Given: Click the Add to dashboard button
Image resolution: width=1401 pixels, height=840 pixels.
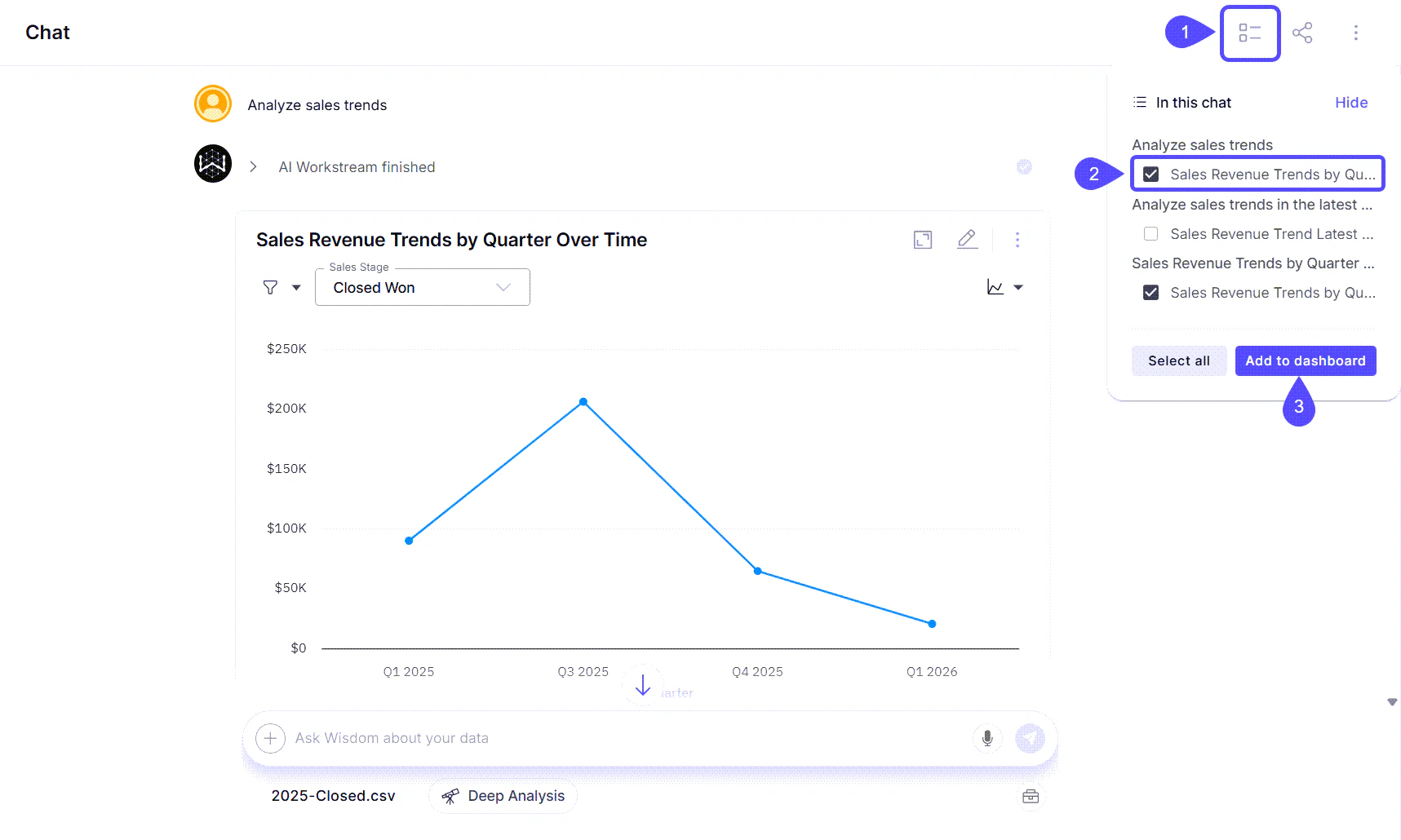Looking at the screenshot, I should pos(1306,360).
